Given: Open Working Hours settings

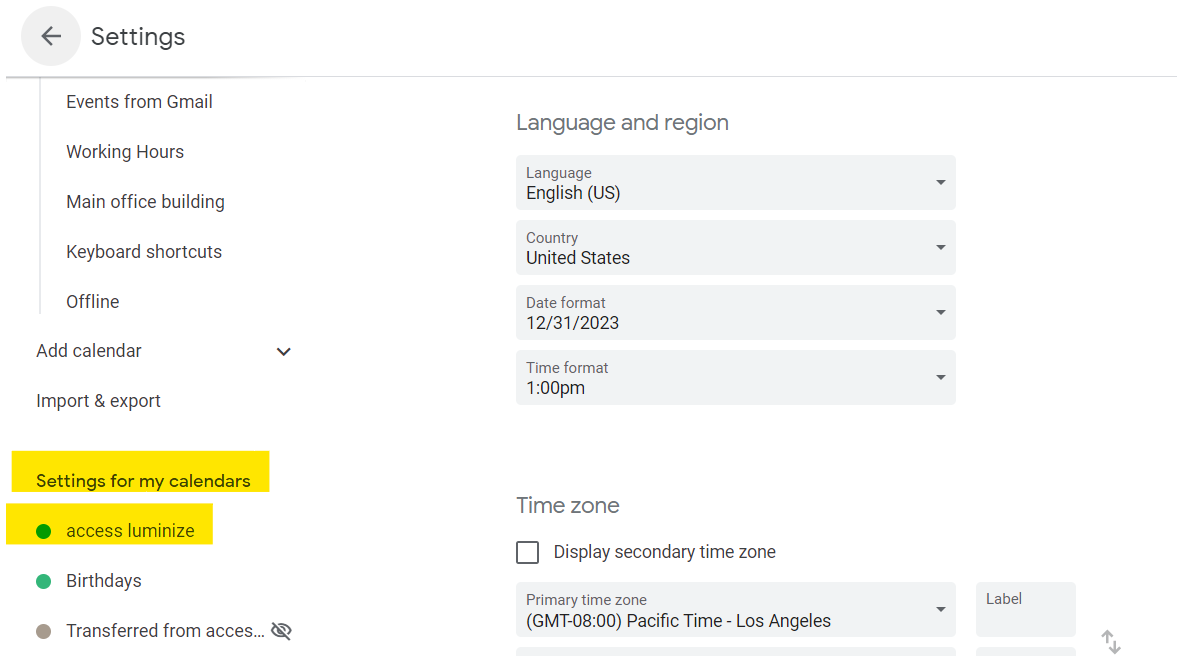Looking at the screenshot, I should 125,152.
